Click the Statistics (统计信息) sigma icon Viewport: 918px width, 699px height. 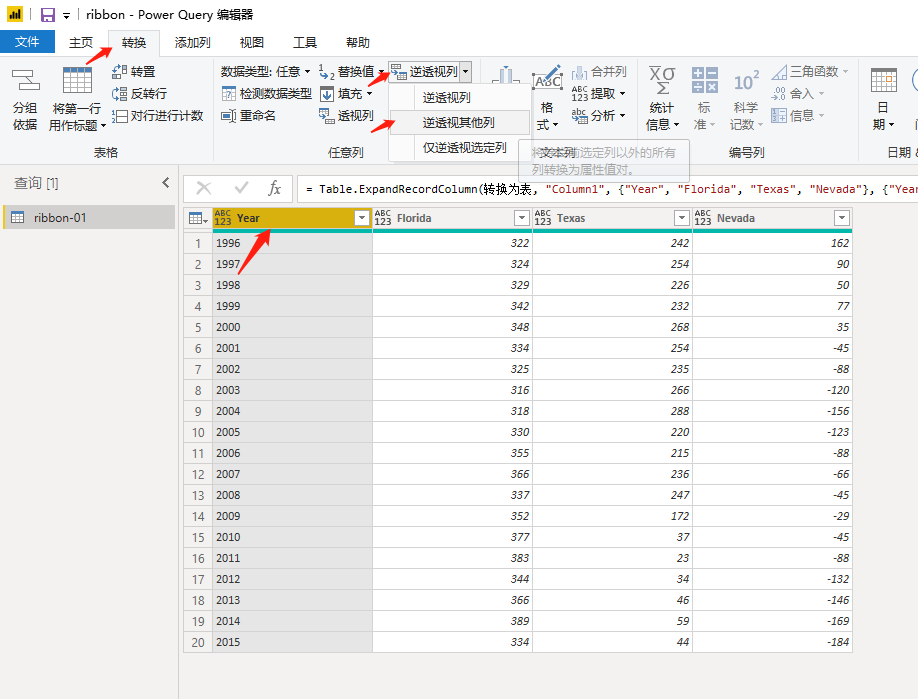pyautogui.click(x=661, y=82)
